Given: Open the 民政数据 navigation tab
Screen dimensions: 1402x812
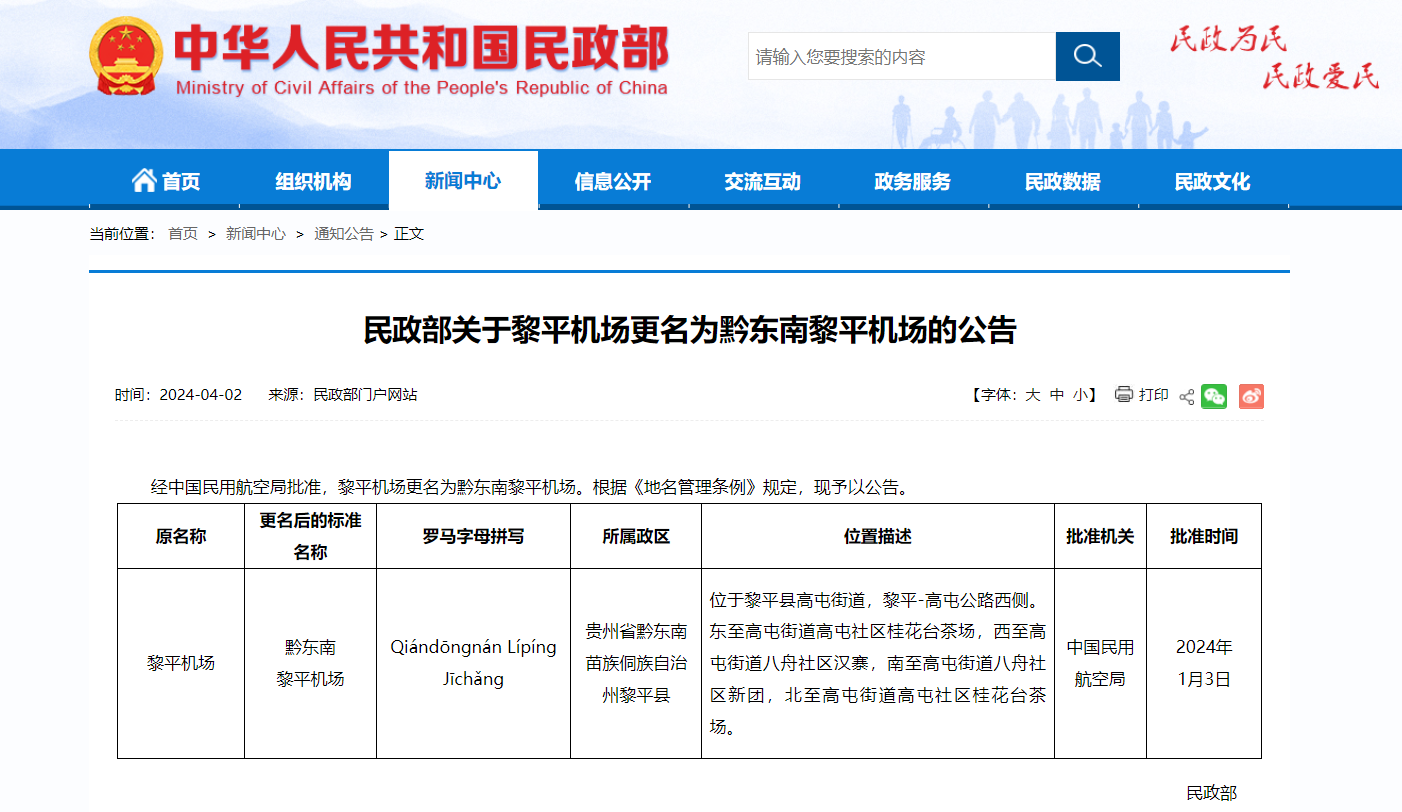Looking at the screenshot, I should [1063, 181].
